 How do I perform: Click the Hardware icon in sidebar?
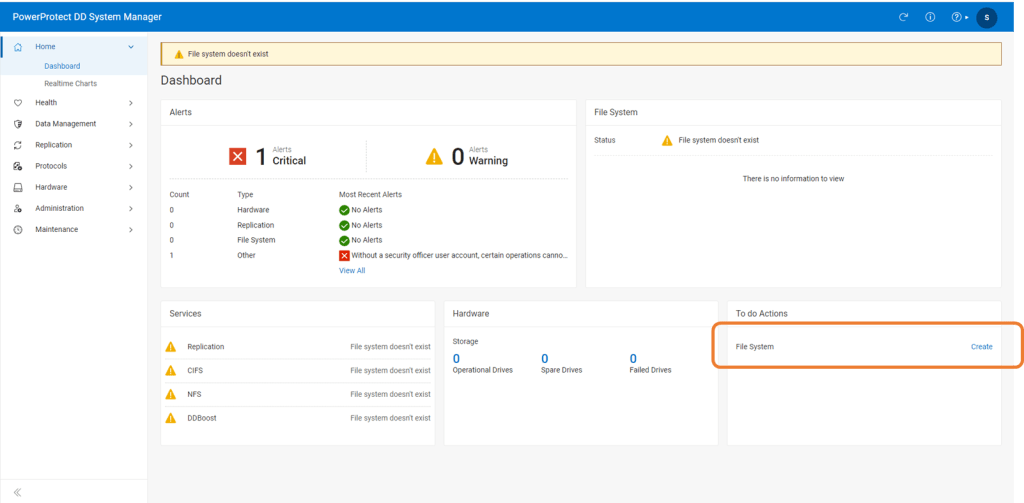18,187
